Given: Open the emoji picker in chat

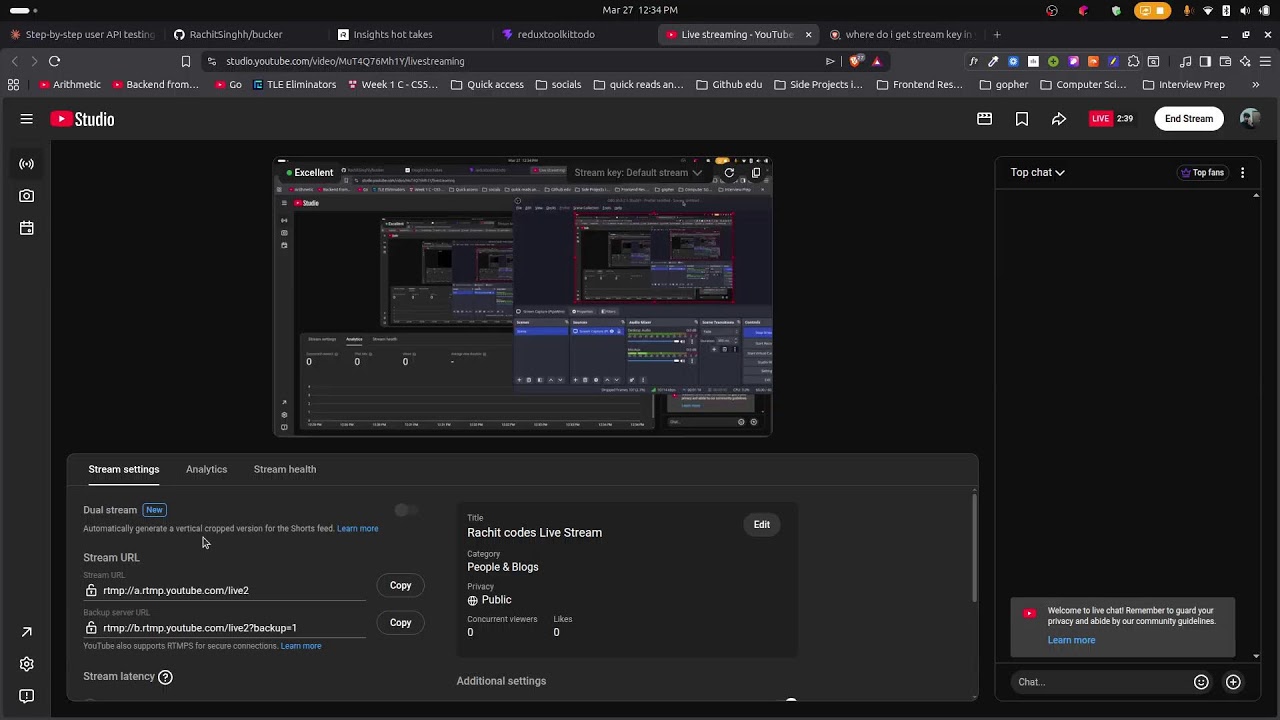Looking at the screenshot, I should point(1201,682).
